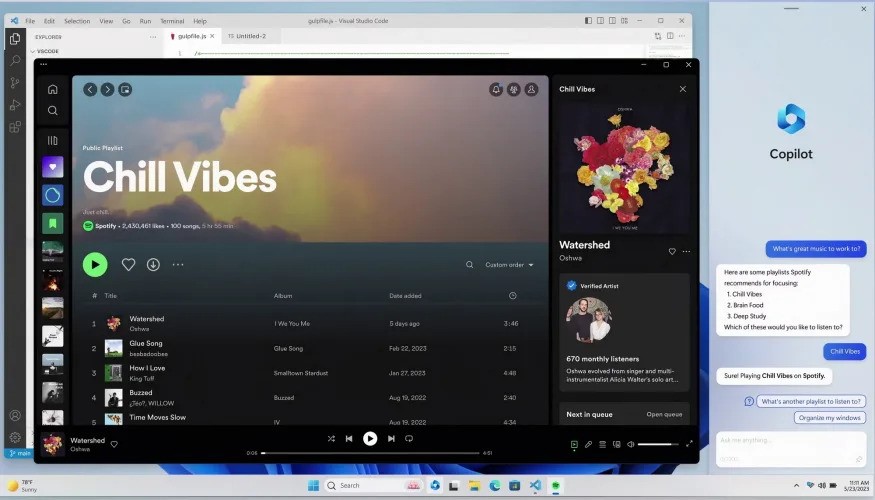Search within the Chill Vibes playlist
875x500 pixels.
pyautogui.click(x=469, y=265)
